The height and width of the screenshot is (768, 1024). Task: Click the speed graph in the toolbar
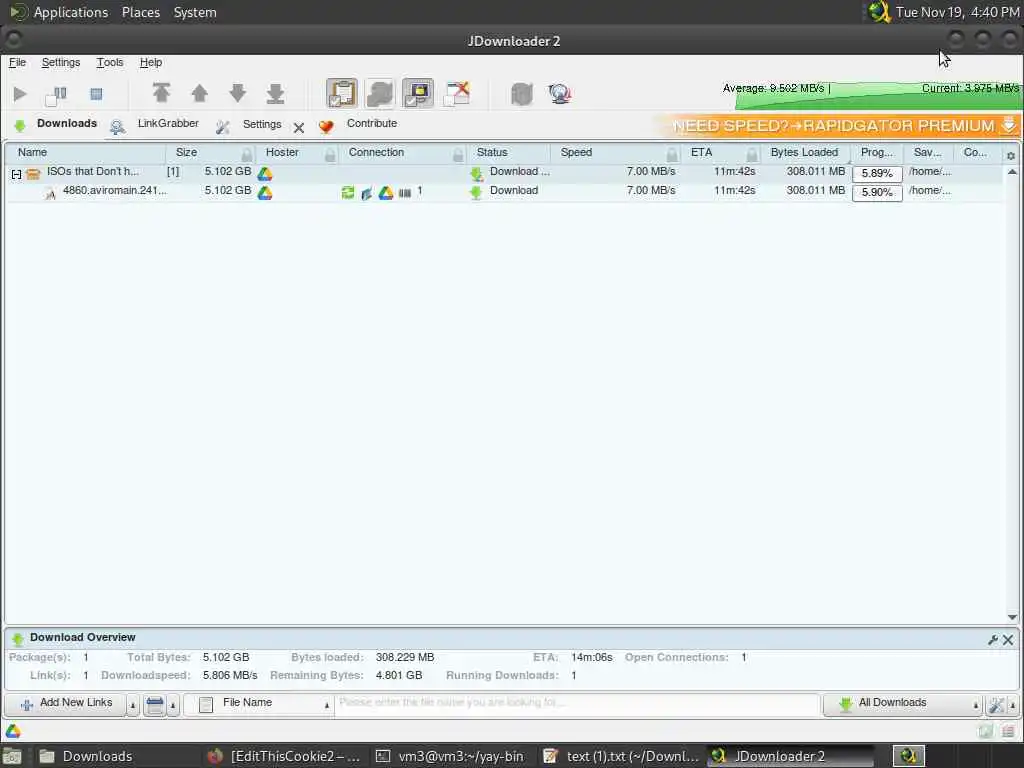point(878,95)
